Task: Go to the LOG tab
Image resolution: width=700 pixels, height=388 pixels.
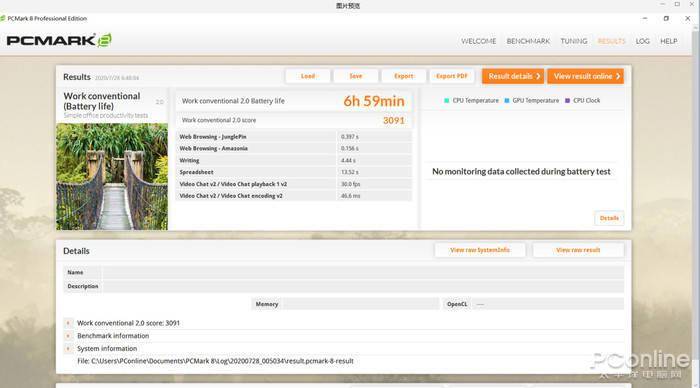Action: 642,41
